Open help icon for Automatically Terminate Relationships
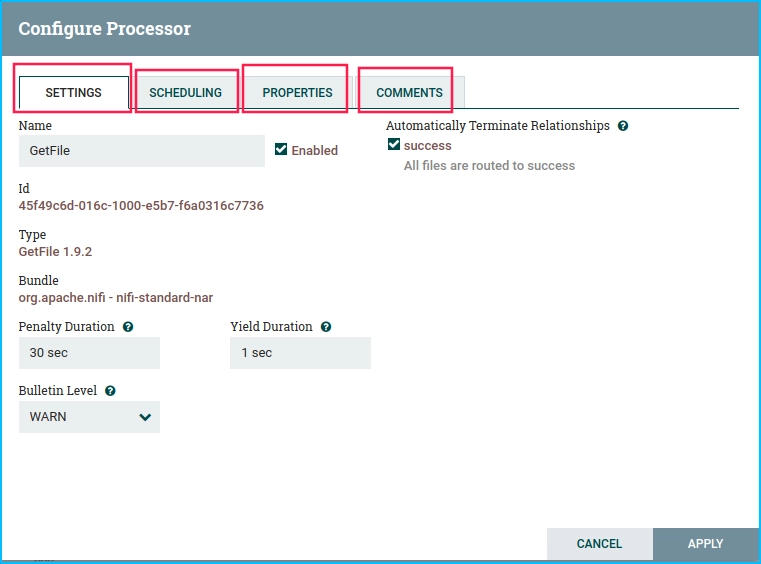 (x=623, y=126)
